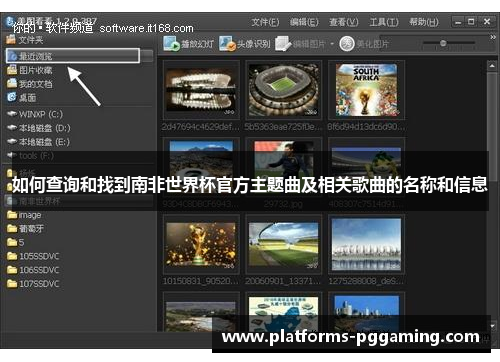This screenshot has height=362, width=500.
Task: Click the WINXP (C:) drive icon
Action: tap(12, 114)
